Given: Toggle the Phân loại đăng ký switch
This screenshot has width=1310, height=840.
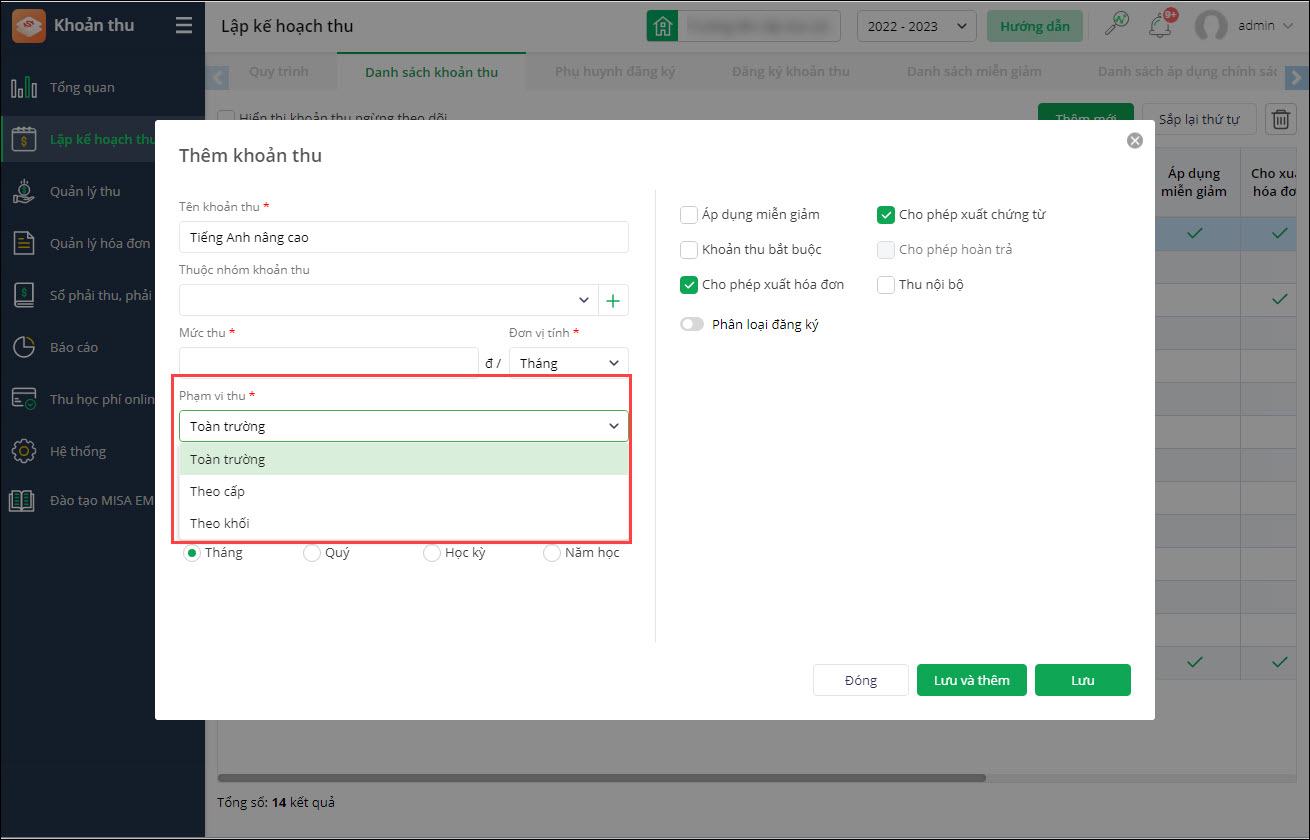Looking at the screenshot, I should pyautogui.click(x=692, y=324).
